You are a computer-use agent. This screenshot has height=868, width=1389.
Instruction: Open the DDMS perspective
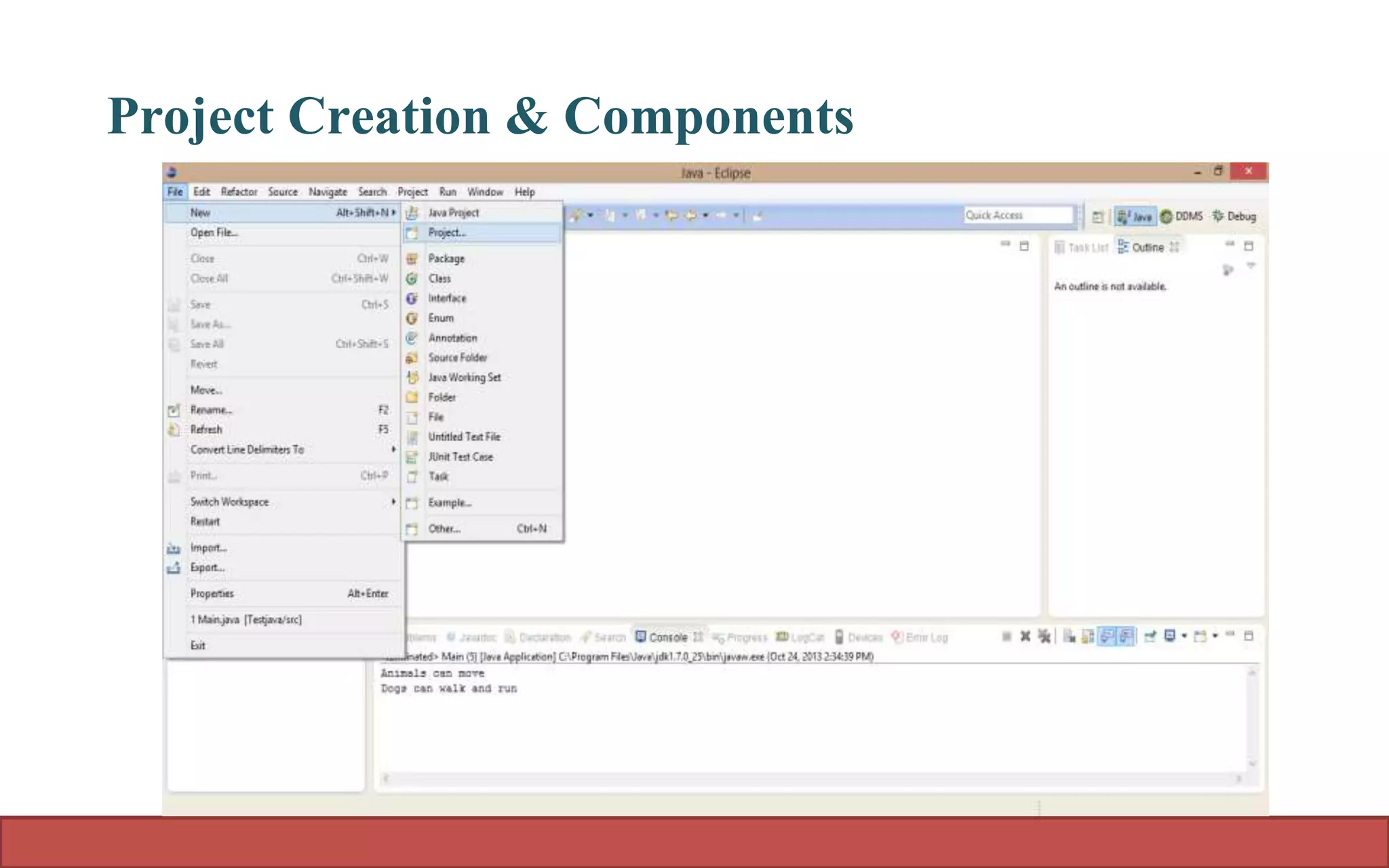(x=1181, y=216)
